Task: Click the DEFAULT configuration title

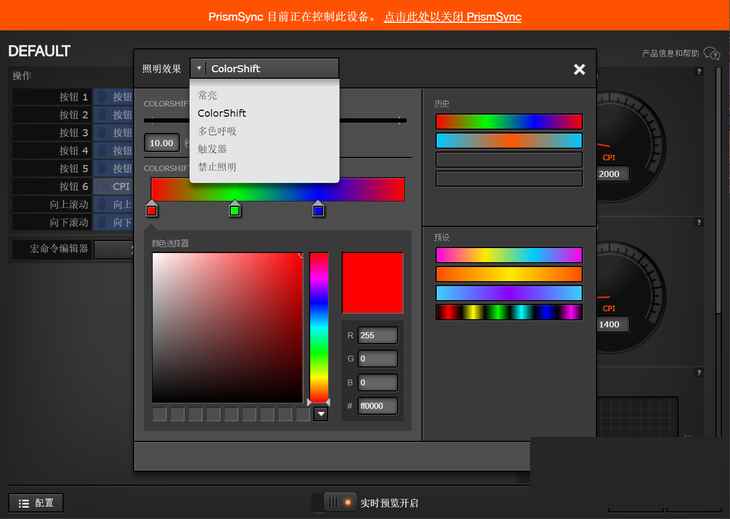Action: pos(39,51)
